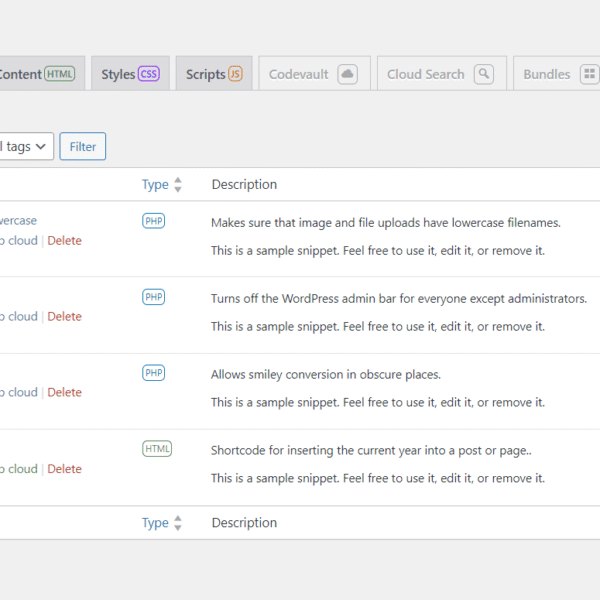Click the PHP badge on the admin bar row

(x=153, y=297)
